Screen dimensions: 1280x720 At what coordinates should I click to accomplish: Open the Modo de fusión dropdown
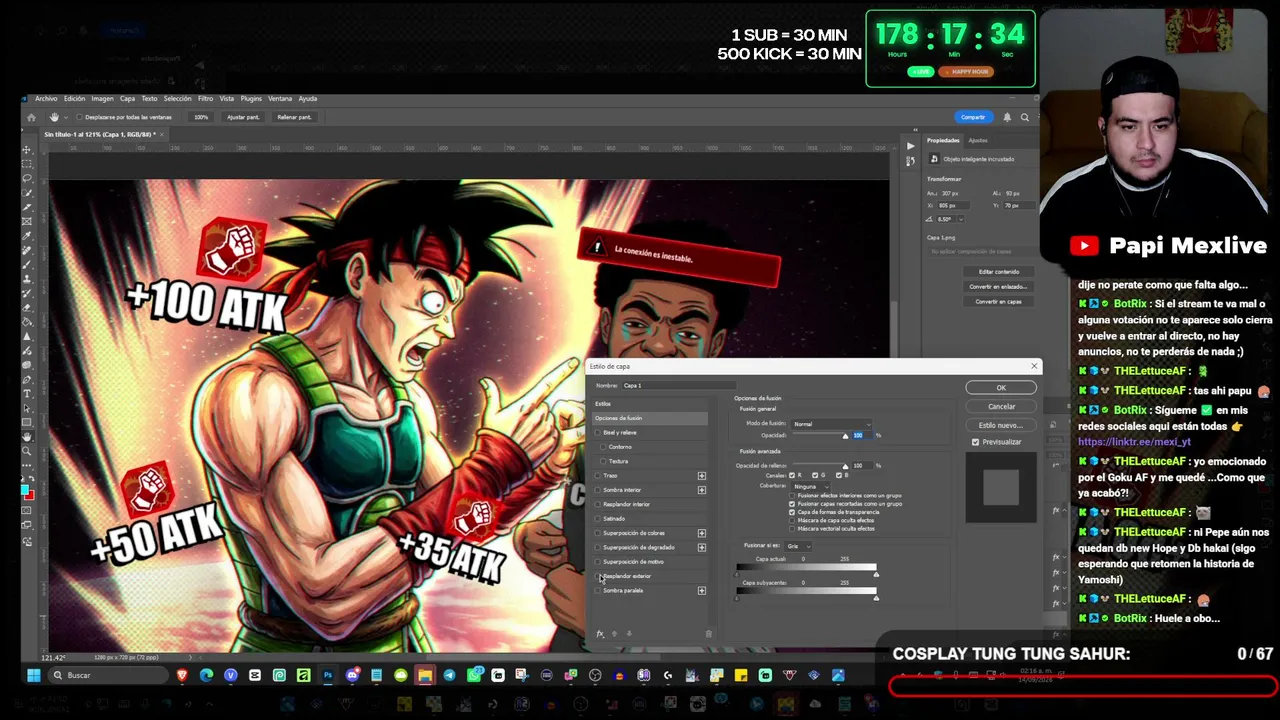pyautogui.click(x=830, y=424)
